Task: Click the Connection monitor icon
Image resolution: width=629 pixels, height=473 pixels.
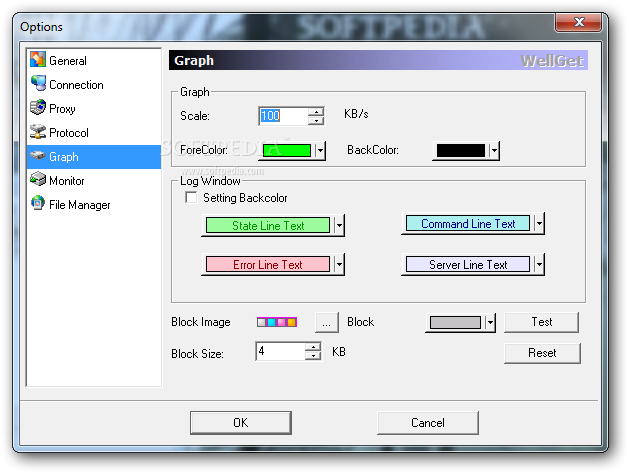Action: 39,83
